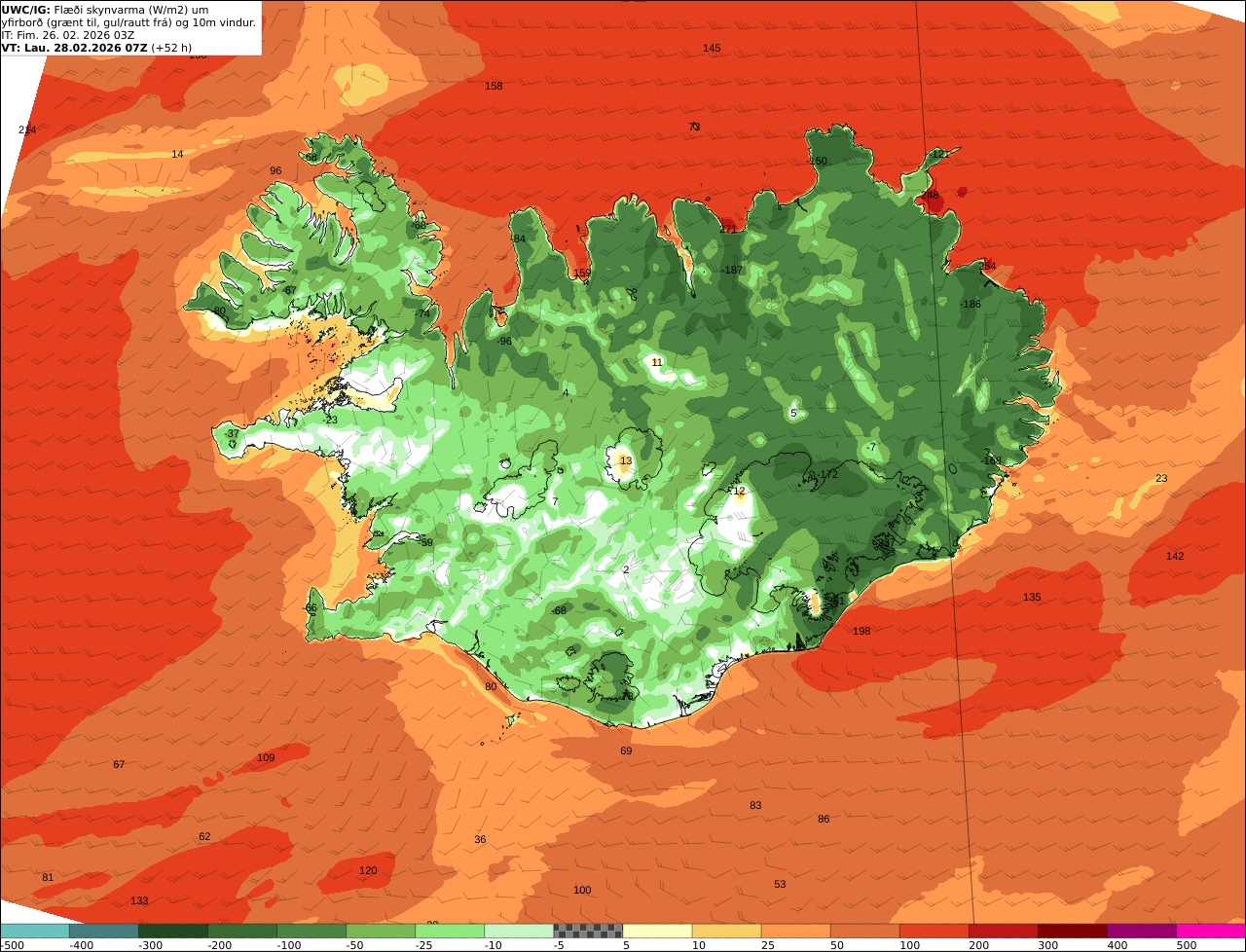The width and height of the screenshot is (1246, 952).
Task: Click the title text 'Flæði skynvarma (W/m2) um'
Action: [x=130, y=10]
